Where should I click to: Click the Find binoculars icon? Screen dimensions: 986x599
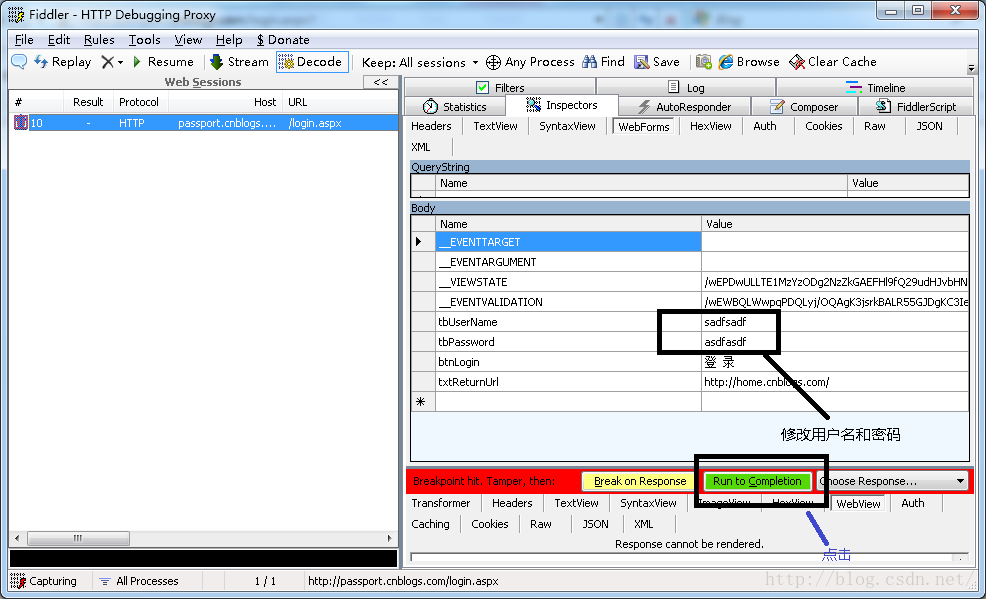pyautogui.click(x=589, y=62)
